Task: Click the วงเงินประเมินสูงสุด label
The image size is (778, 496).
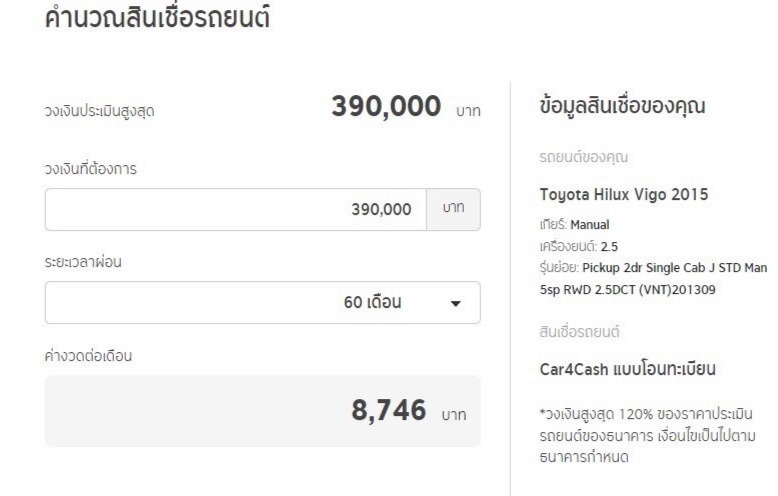Action: [x=99, y=111]
